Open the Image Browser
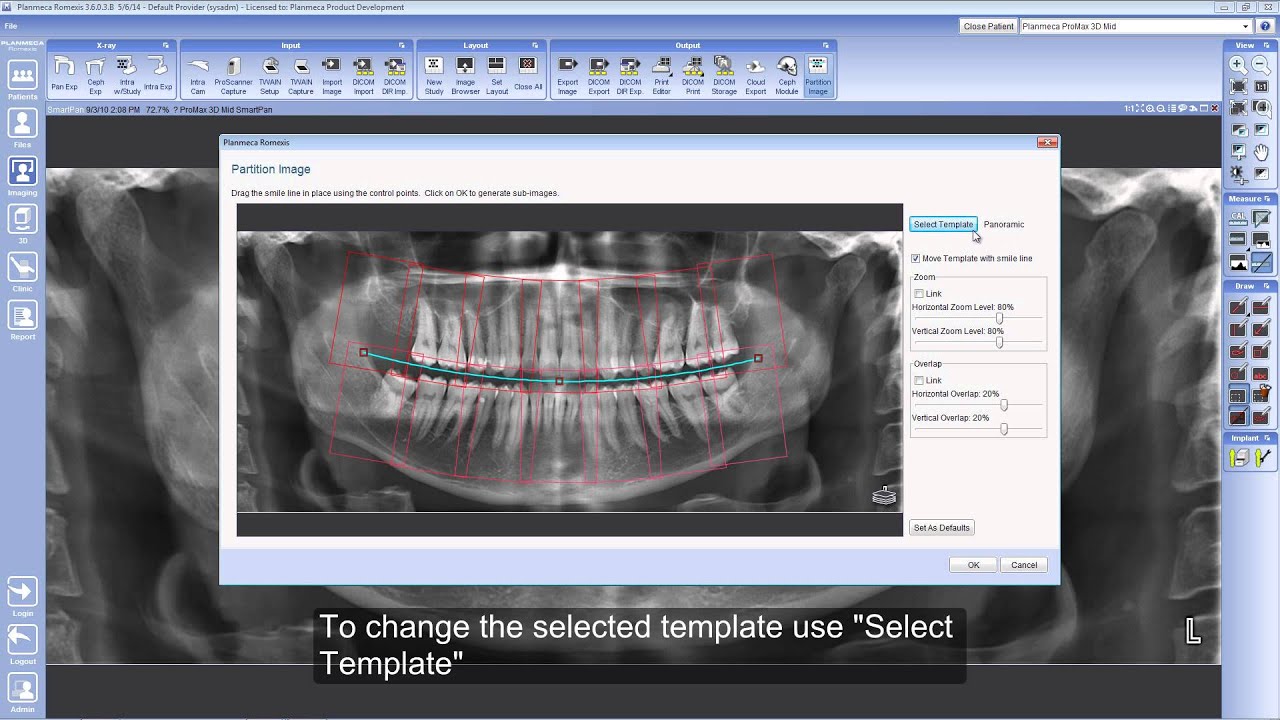The image size is (1280, 720). pos(465,75)
